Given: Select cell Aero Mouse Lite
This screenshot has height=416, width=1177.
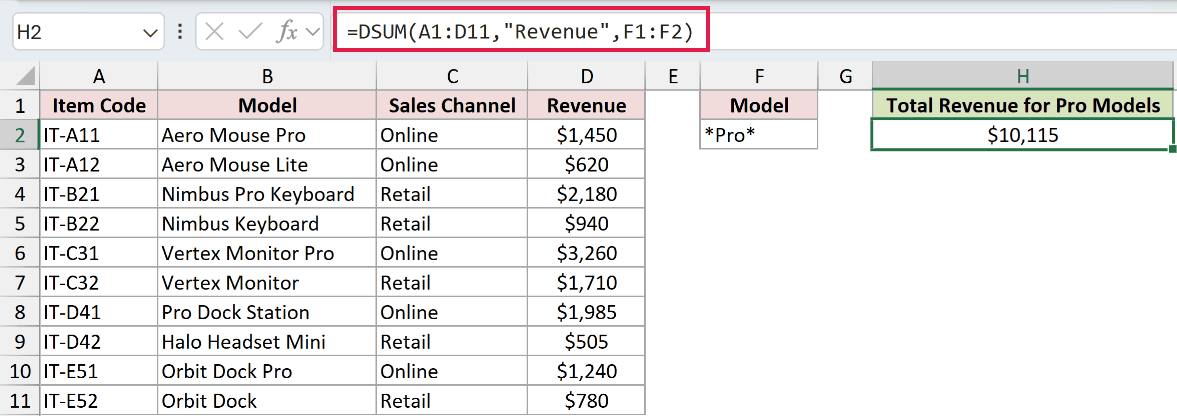Looking at the screenshot, I should (267, 164).
